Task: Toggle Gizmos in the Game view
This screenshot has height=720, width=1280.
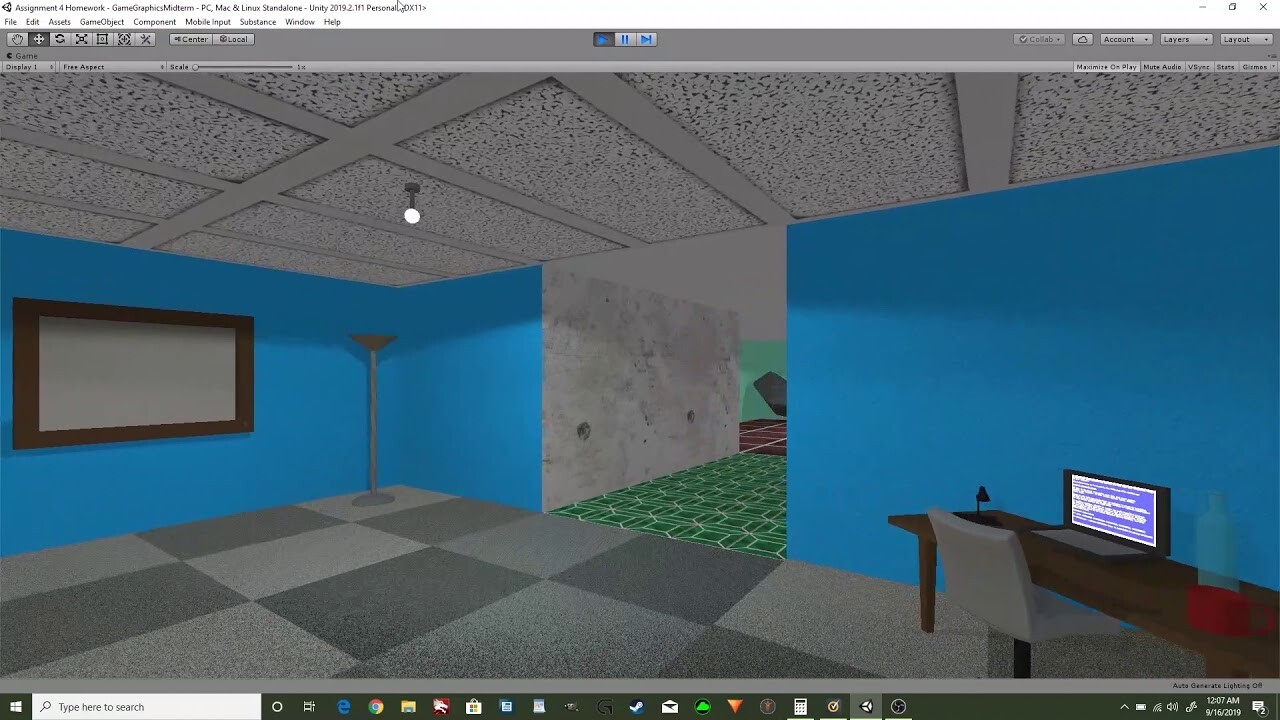Action: tap(1253, 67)
